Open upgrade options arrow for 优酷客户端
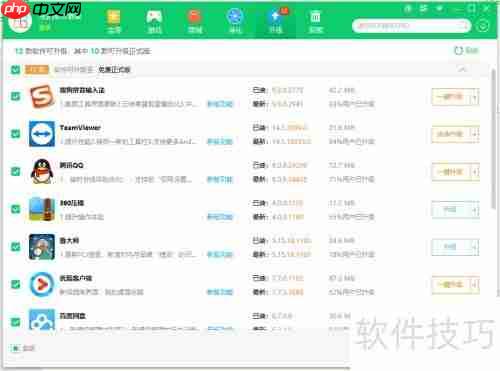The height and width of the screenshot is (371, 500). pyautogui.click(x=475, y=285)
